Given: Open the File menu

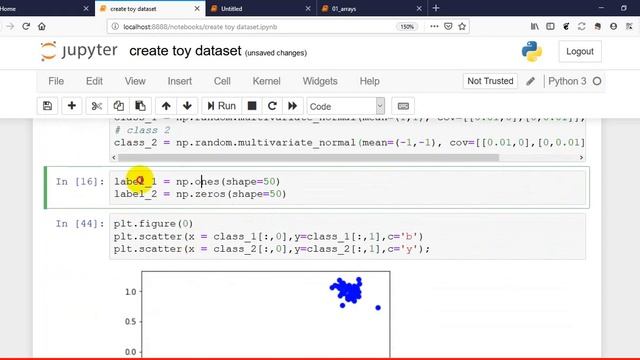Looking at the screenshot, I should [x=56, y=81].
